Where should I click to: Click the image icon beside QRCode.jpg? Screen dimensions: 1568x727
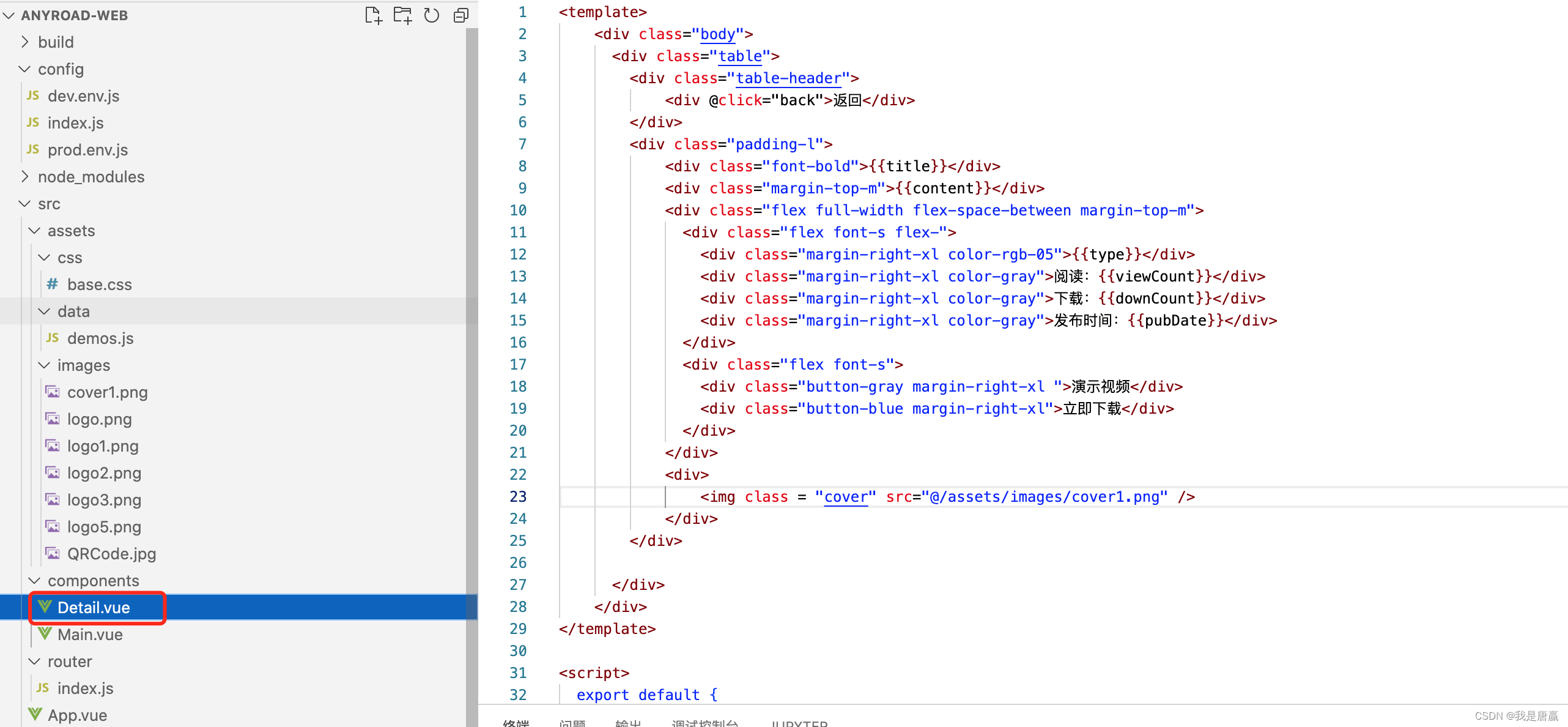pos(52,553)
